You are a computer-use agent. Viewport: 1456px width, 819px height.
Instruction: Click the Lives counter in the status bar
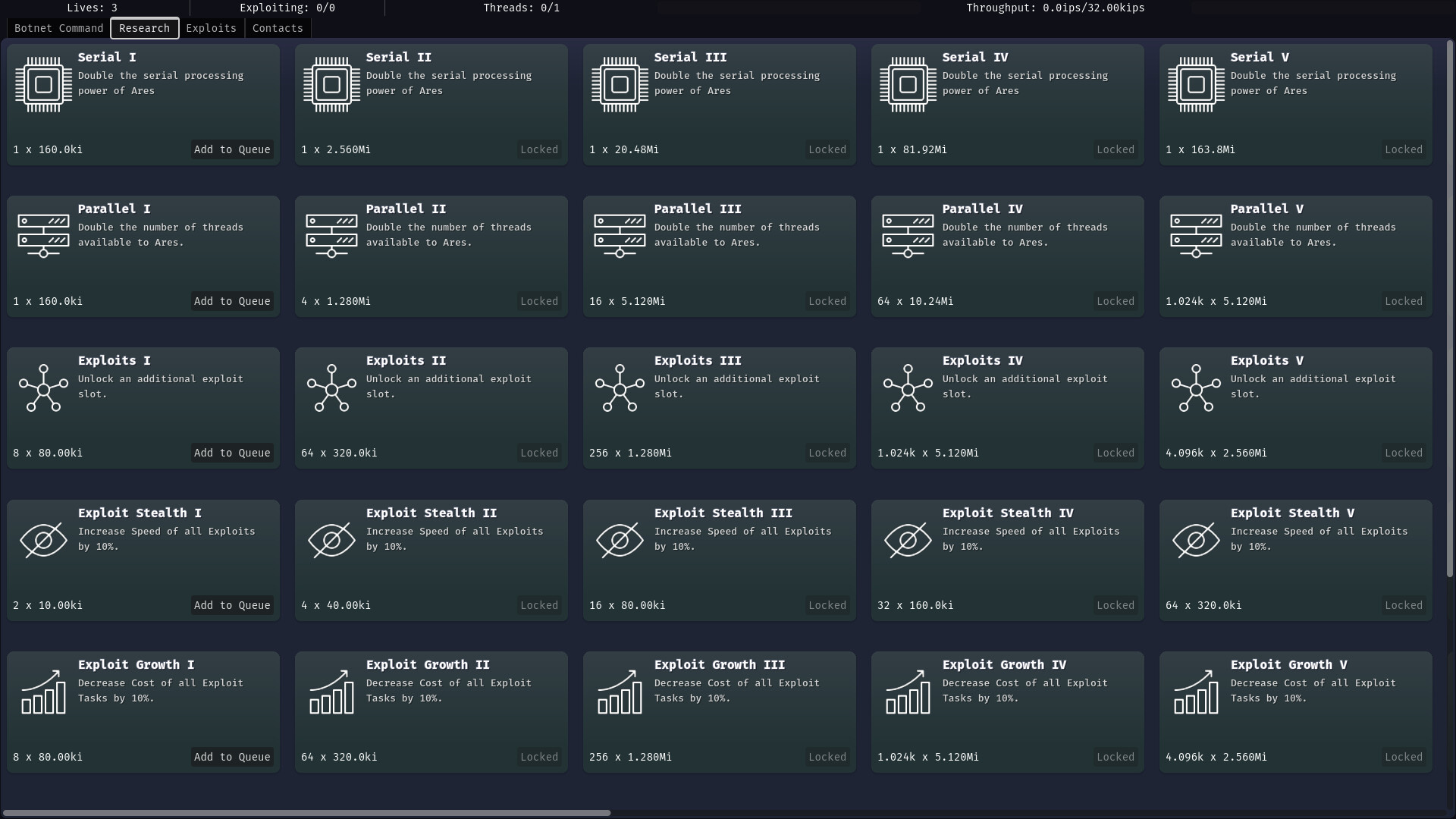pos(92,8)
